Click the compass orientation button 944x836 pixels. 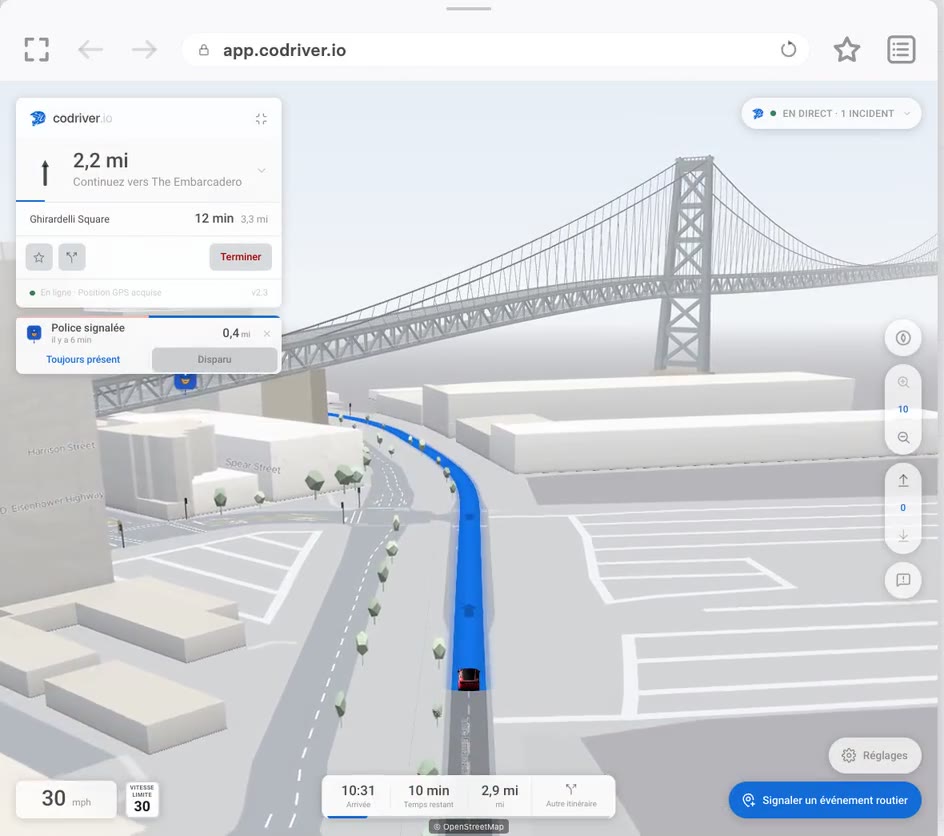(x=902, y=338)
